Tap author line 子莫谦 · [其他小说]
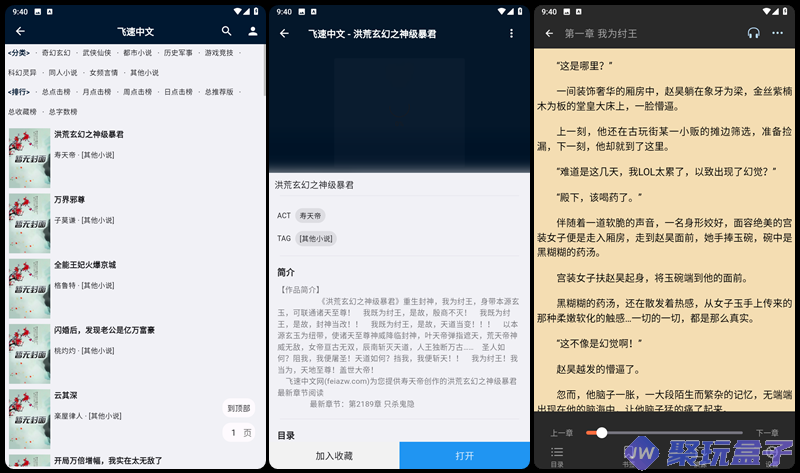 click(x=84, y=220)
